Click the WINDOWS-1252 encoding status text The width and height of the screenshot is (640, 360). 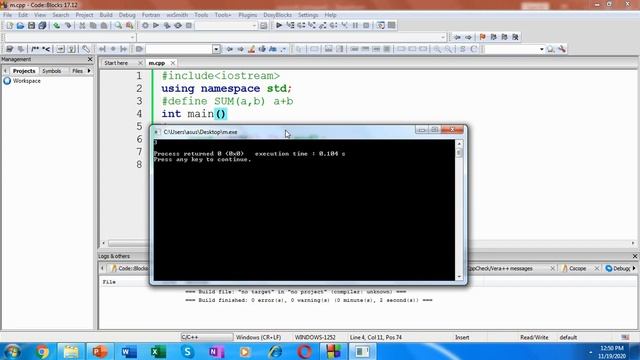315,337
